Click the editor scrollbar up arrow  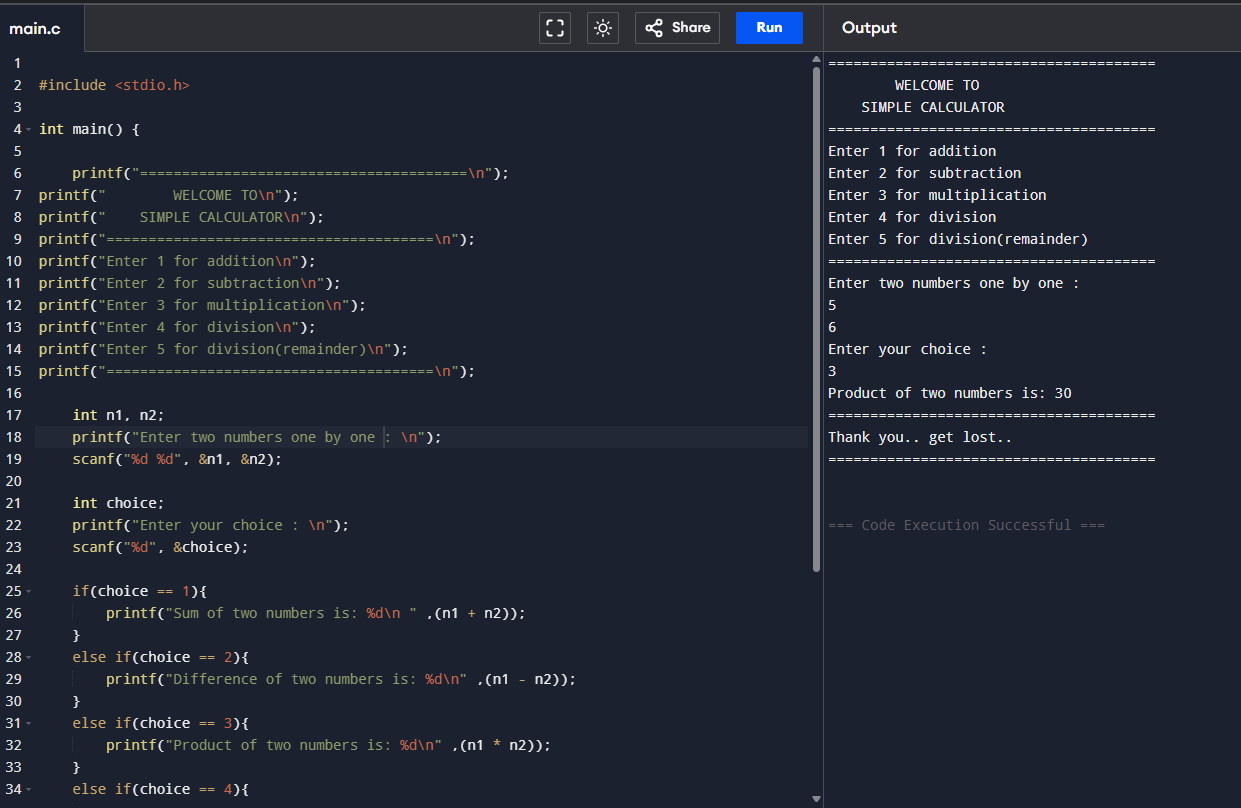(816, 61)
